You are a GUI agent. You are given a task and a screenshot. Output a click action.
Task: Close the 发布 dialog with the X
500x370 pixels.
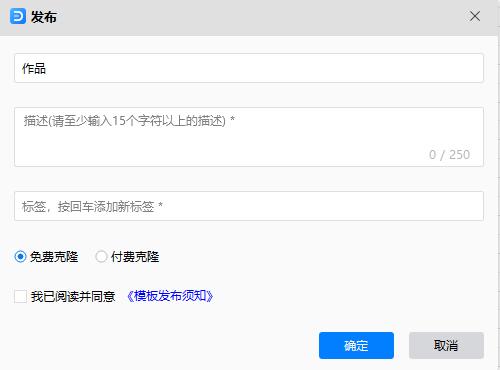click(475, 16)
